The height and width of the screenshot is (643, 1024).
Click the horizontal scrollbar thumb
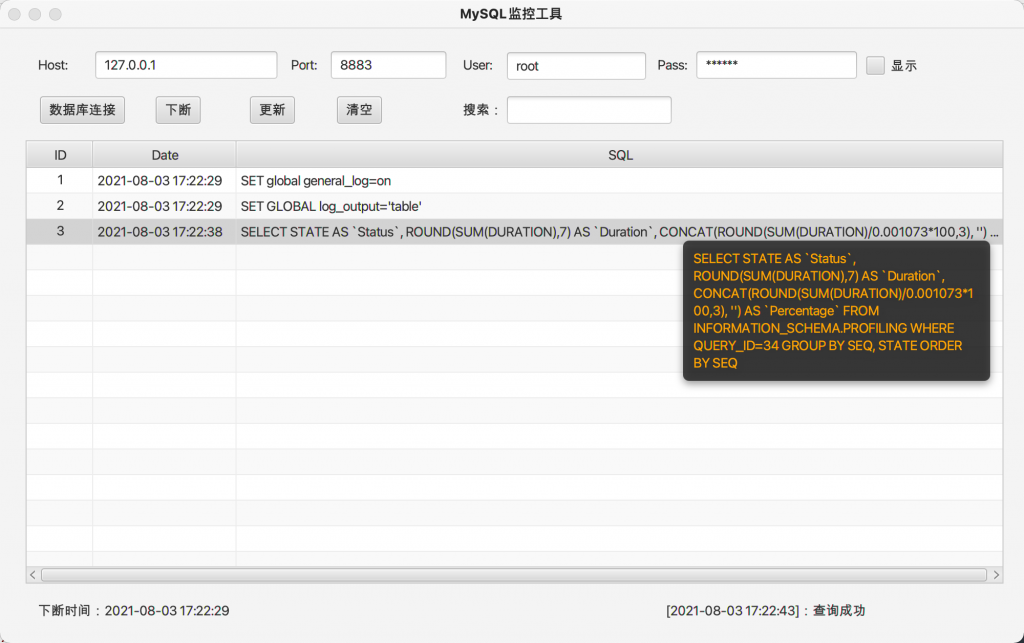[x=514, y=575]
